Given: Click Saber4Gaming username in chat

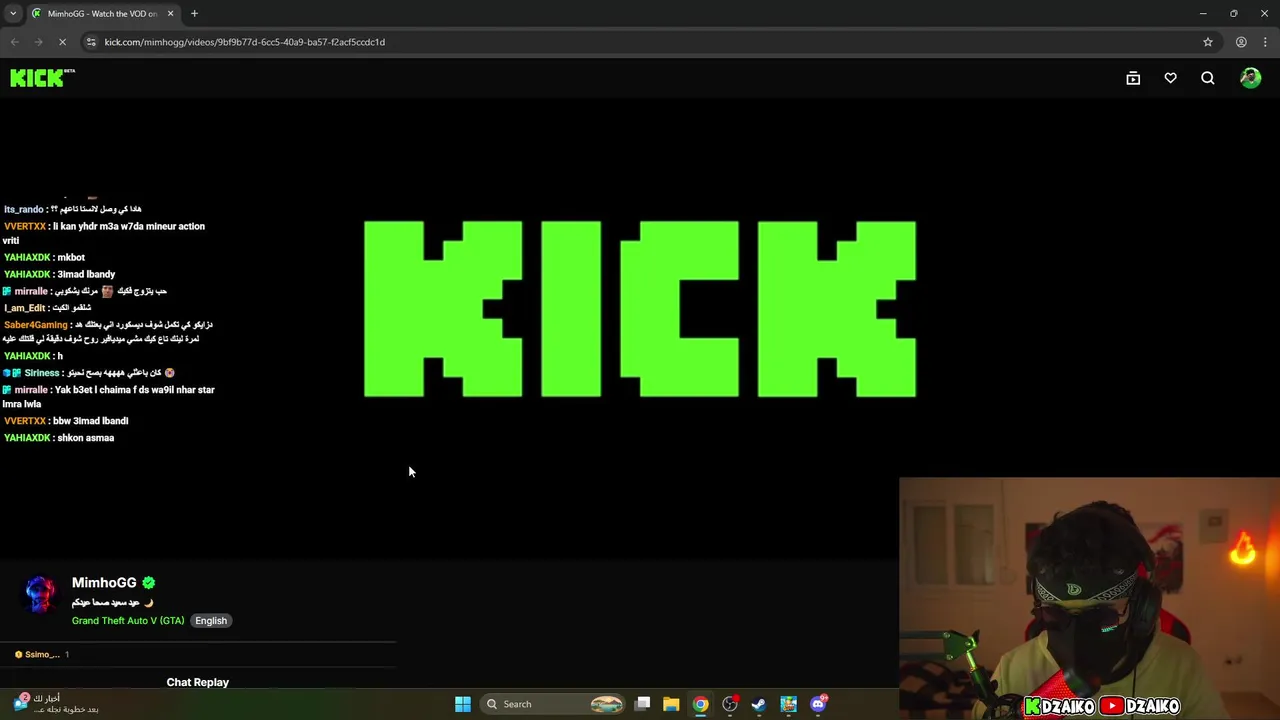Looking at the screenshot, I should (x=36, y=325).
